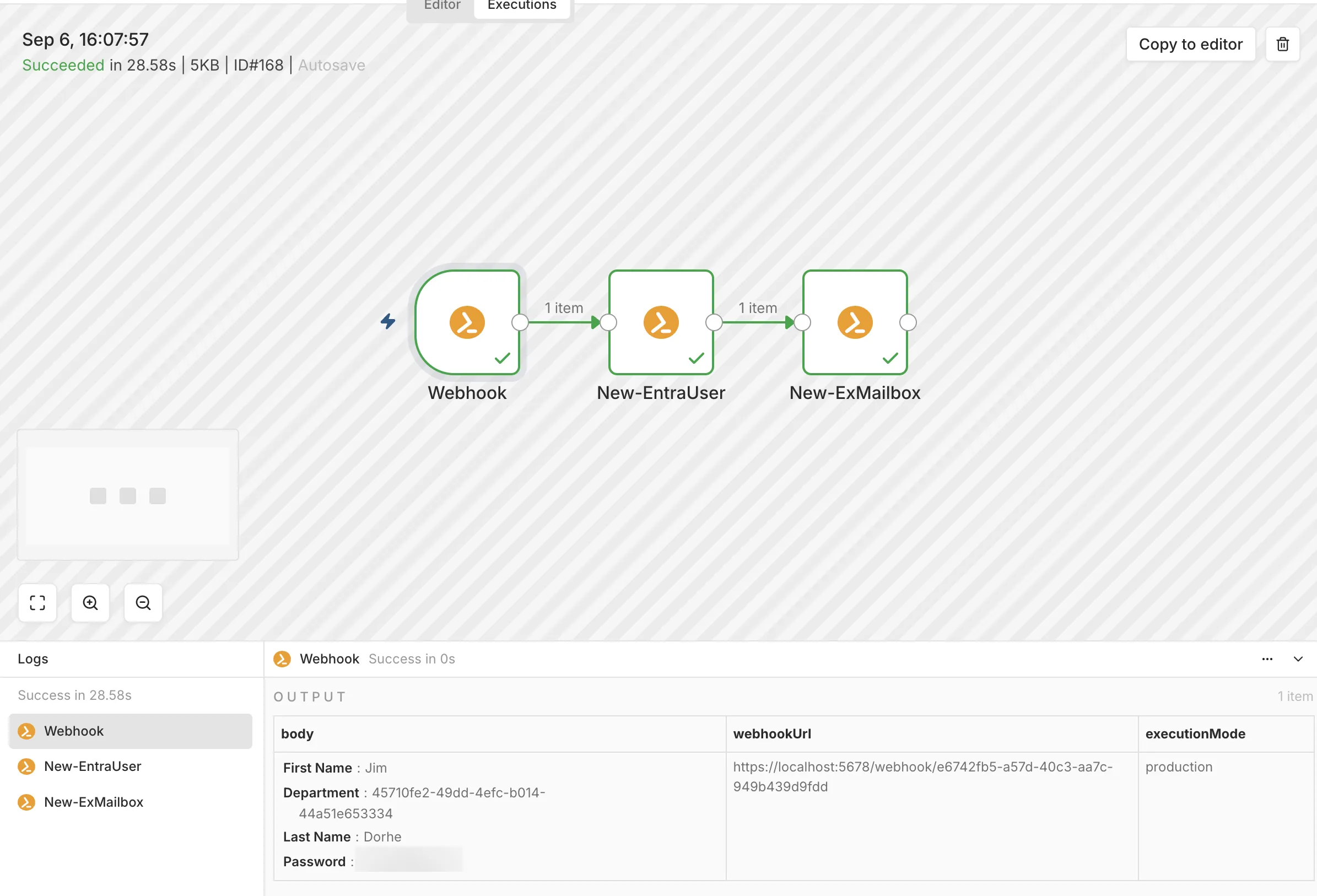Collapse the log panel with chevron

1298,658
